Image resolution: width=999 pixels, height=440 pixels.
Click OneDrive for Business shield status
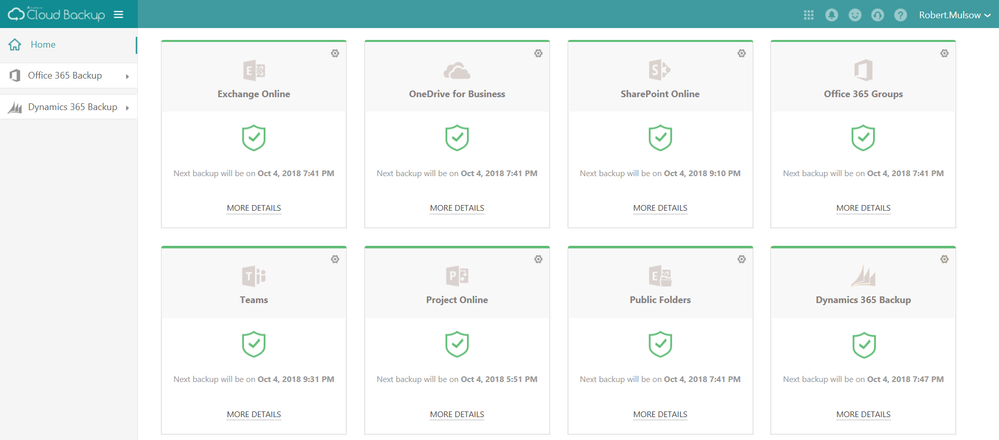(457, 138)
